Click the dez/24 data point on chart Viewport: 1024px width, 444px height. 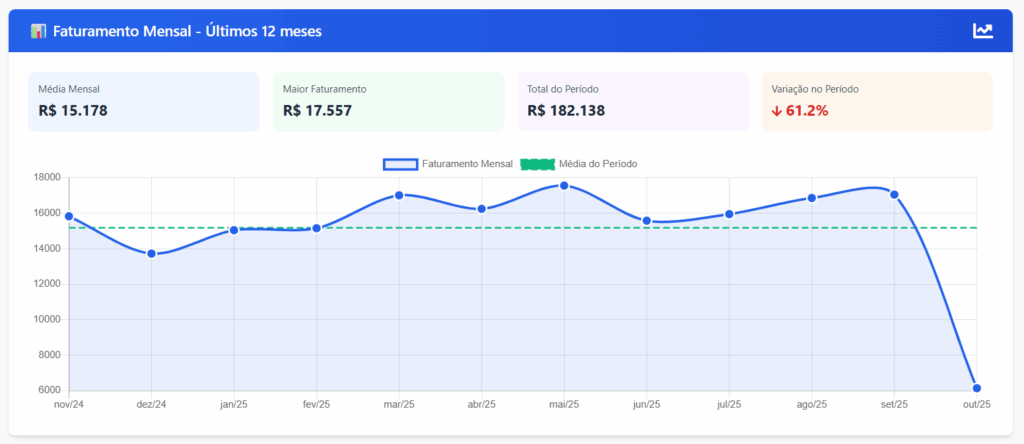click(x=152, y=254)
